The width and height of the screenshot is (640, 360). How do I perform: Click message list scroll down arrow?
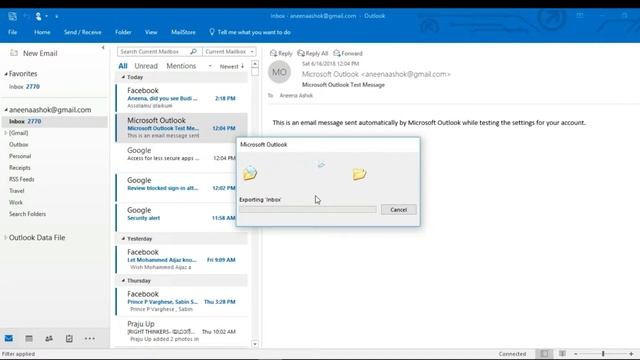pyautogui.click(x=255, y=344)
